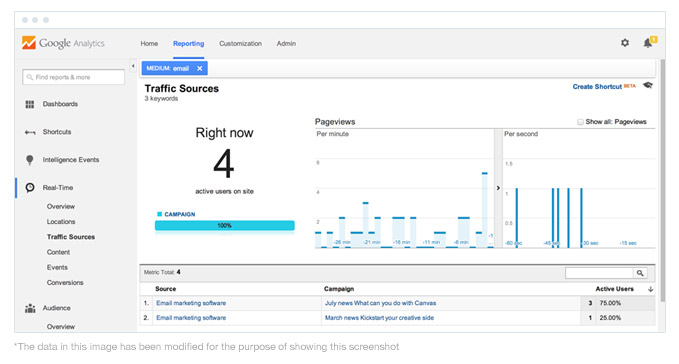Open July news What can you do with Canvas campaign
The height and width of the screenshot is (364, 679).
coord(380,303)
